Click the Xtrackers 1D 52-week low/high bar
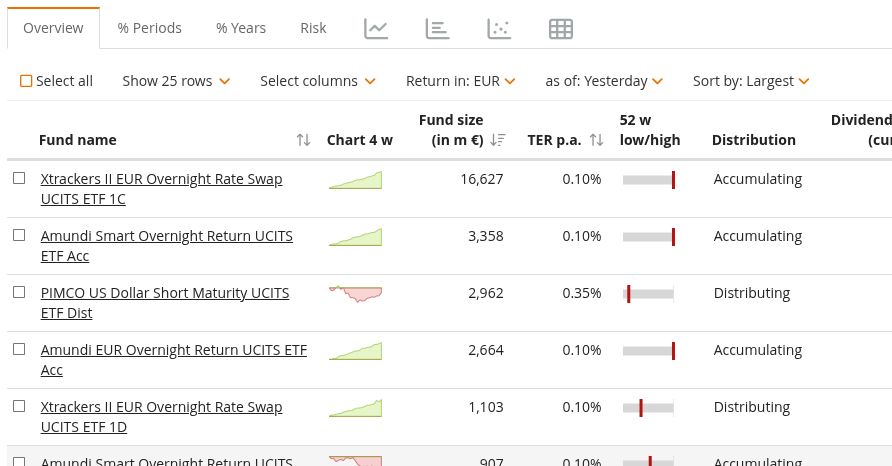892x466 pixels. (649, 407)
